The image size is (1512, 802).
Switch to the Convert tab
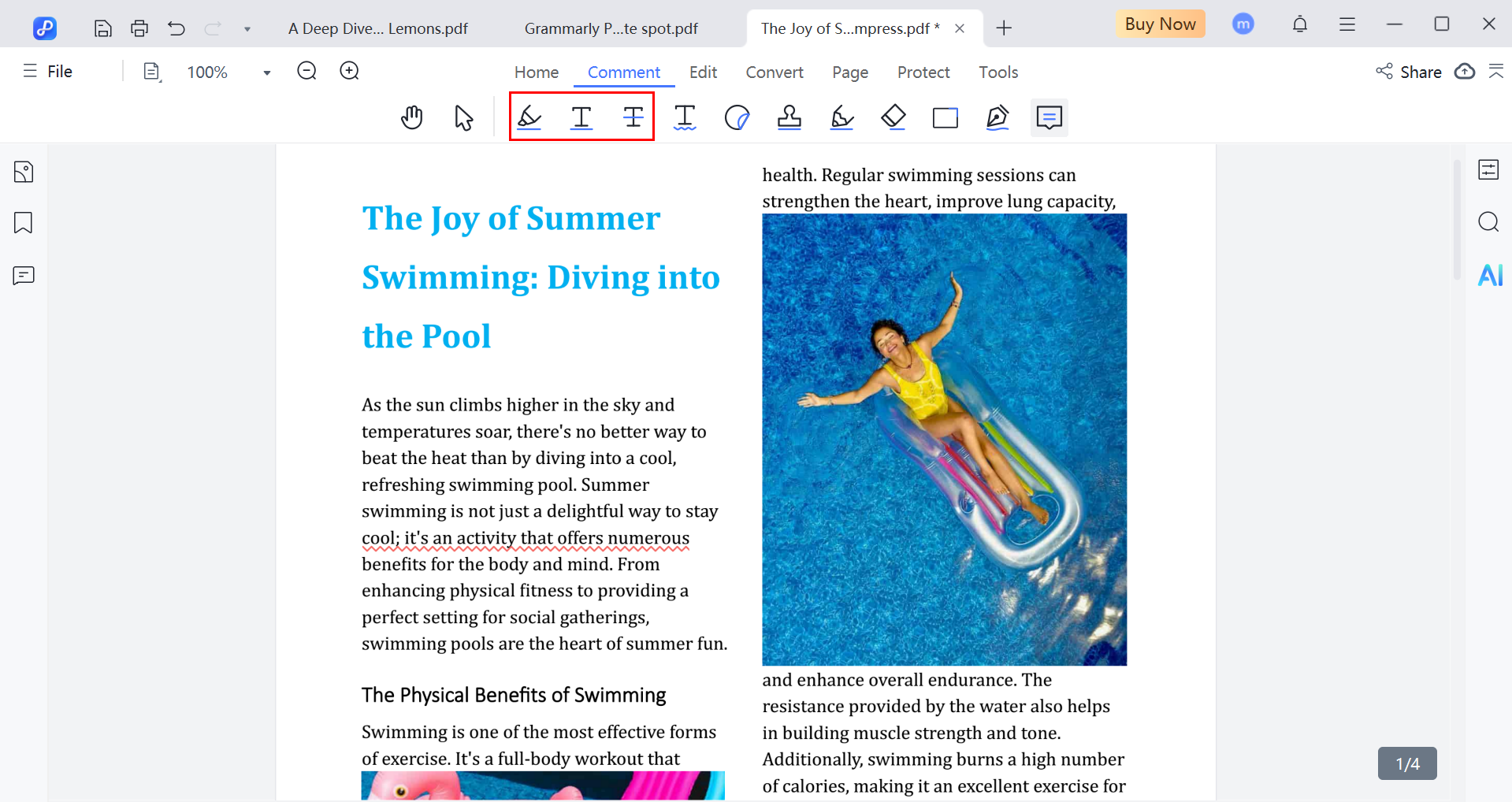tap(774, 72)
